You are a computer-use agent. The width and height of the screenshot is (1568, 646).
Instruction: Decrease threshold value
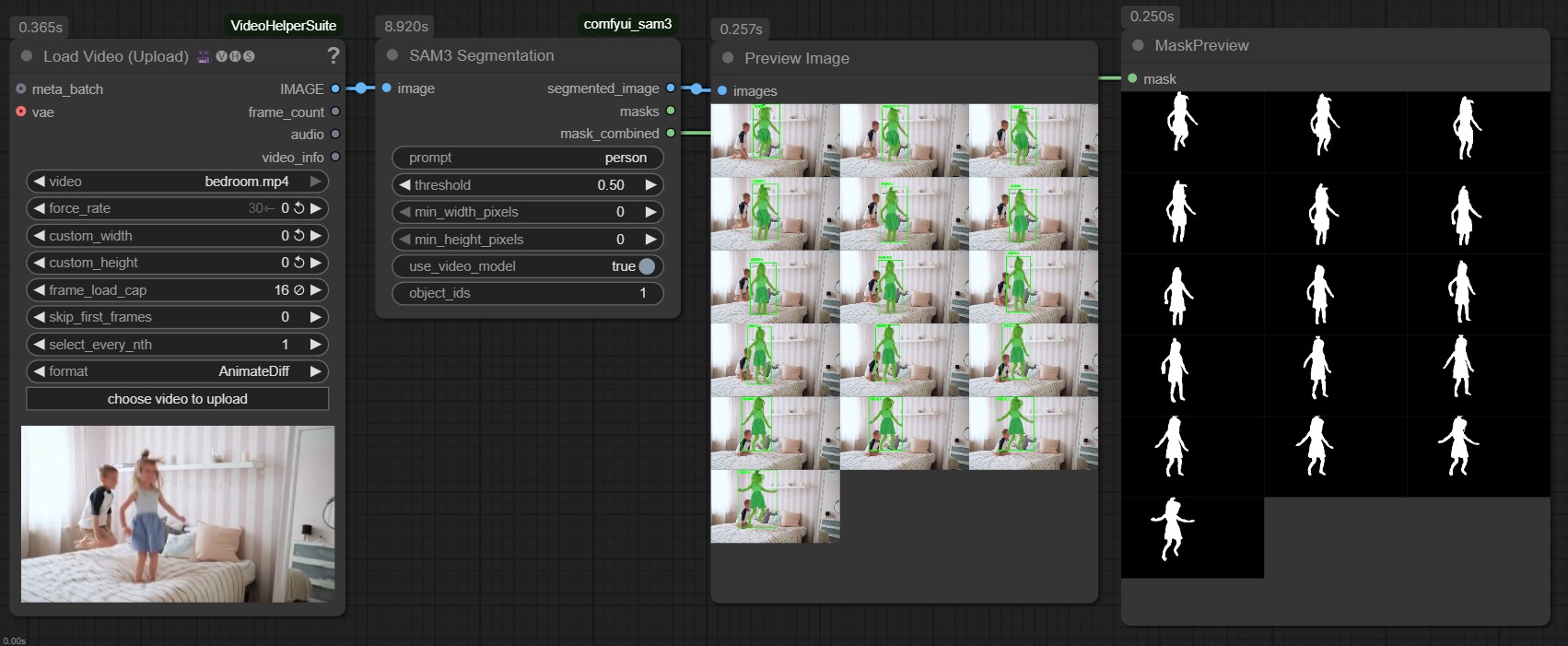pyautogui.click(x=404, y=185)
